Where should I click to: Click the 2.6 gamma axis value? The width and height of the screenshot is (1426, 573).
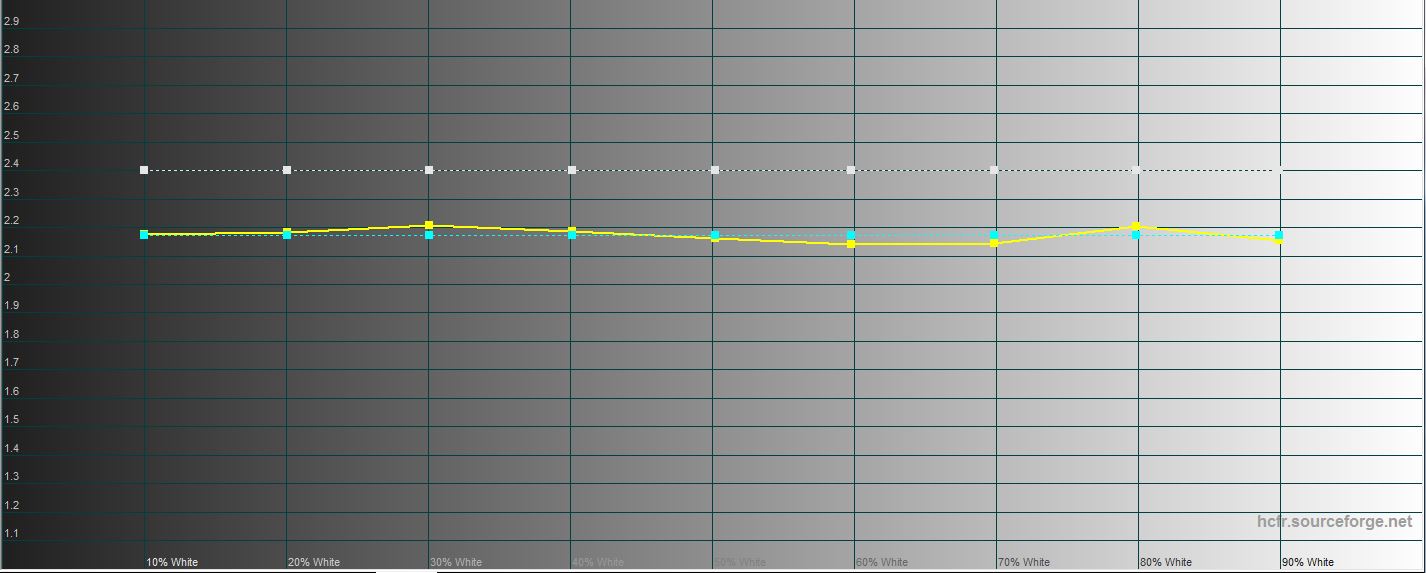tap(11, 106)
